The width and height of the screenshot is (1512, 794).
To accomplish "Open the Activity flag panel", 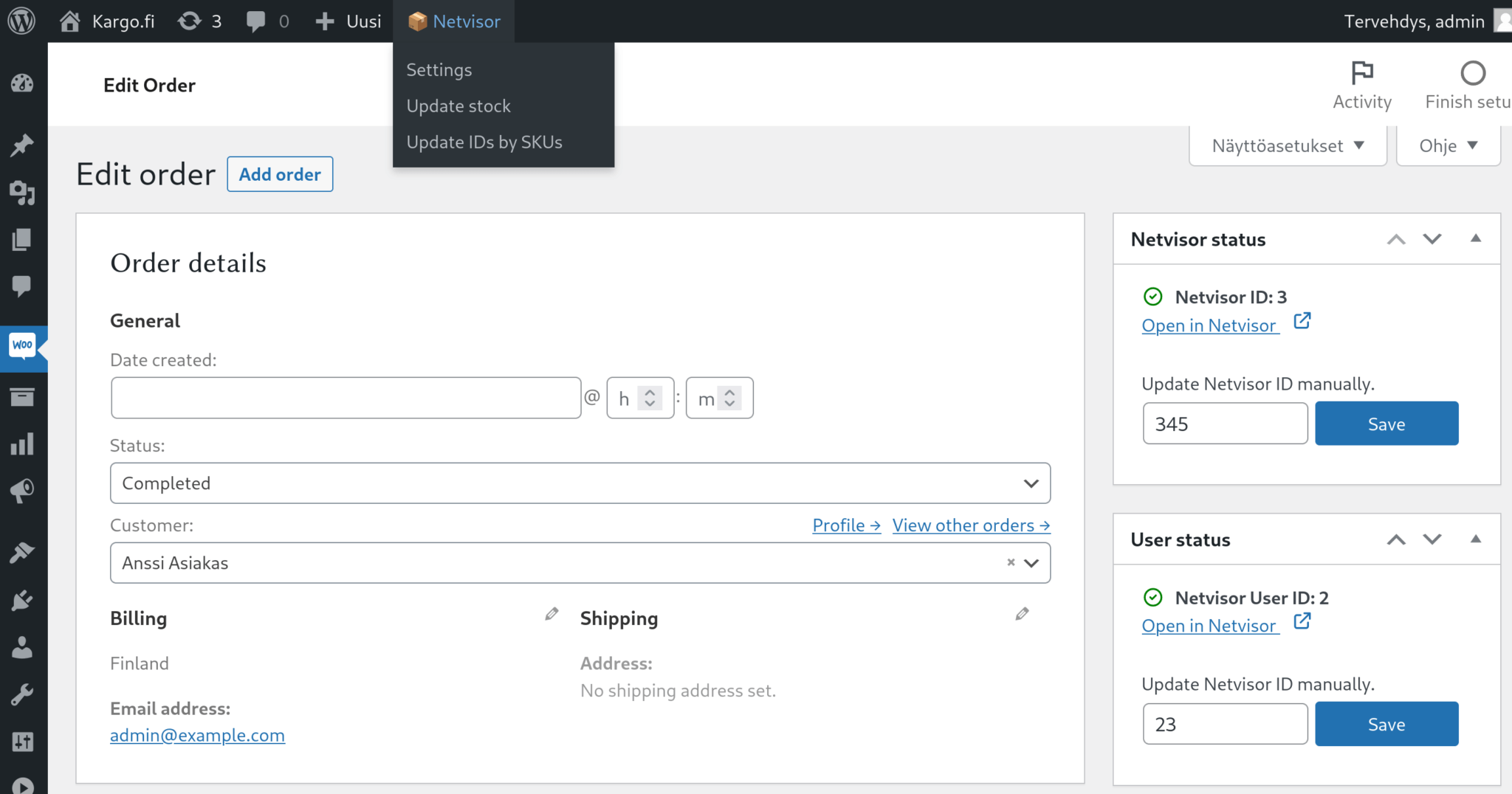I will click(1362, 85).
